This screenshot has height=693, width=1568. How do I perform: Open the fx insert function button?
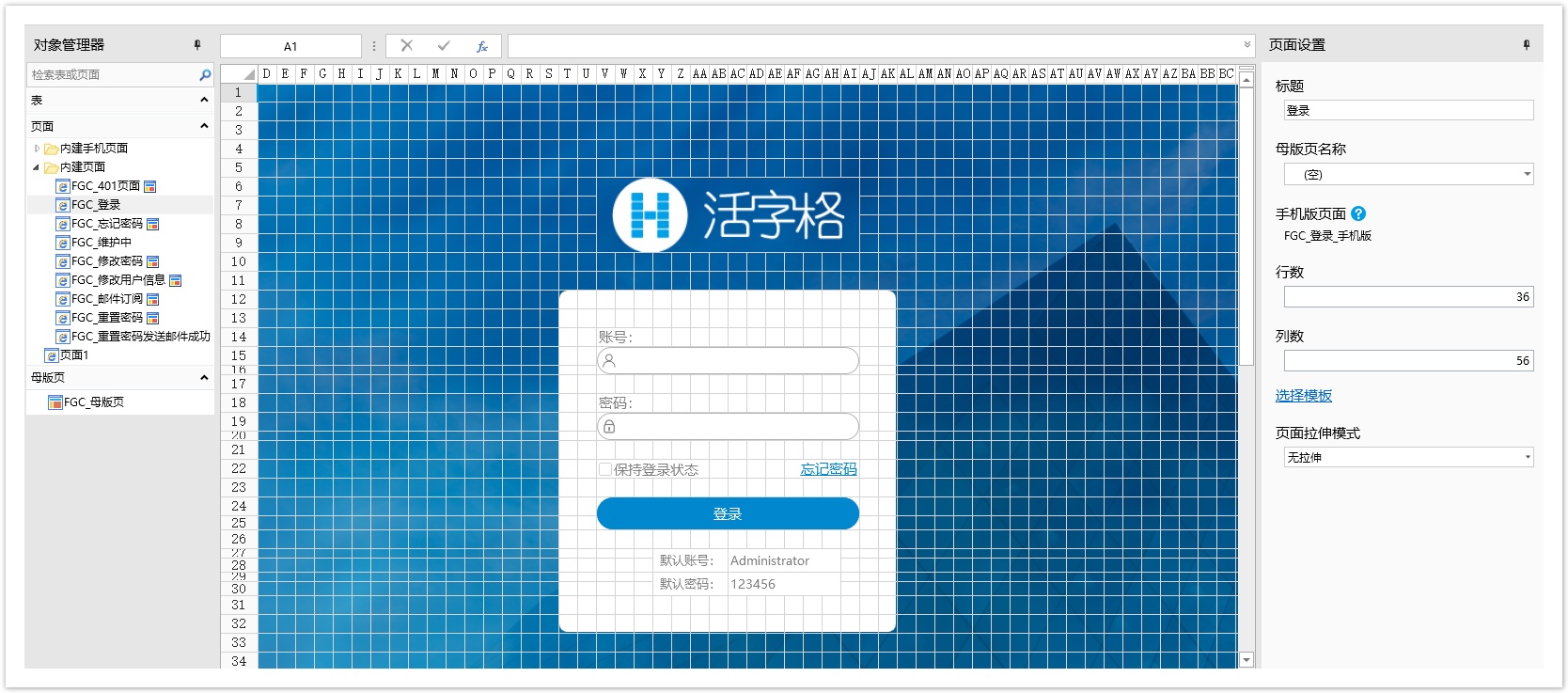tap(482, 46)
